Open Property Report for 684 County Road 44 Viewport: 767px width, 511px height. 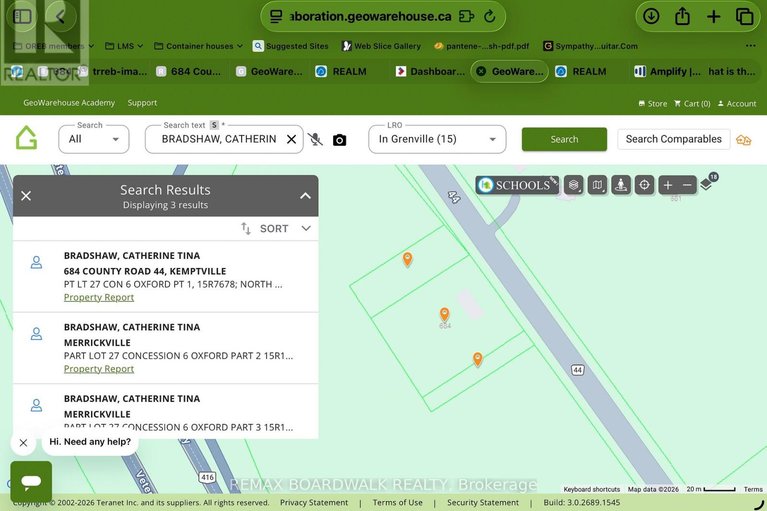click(99, 298)
